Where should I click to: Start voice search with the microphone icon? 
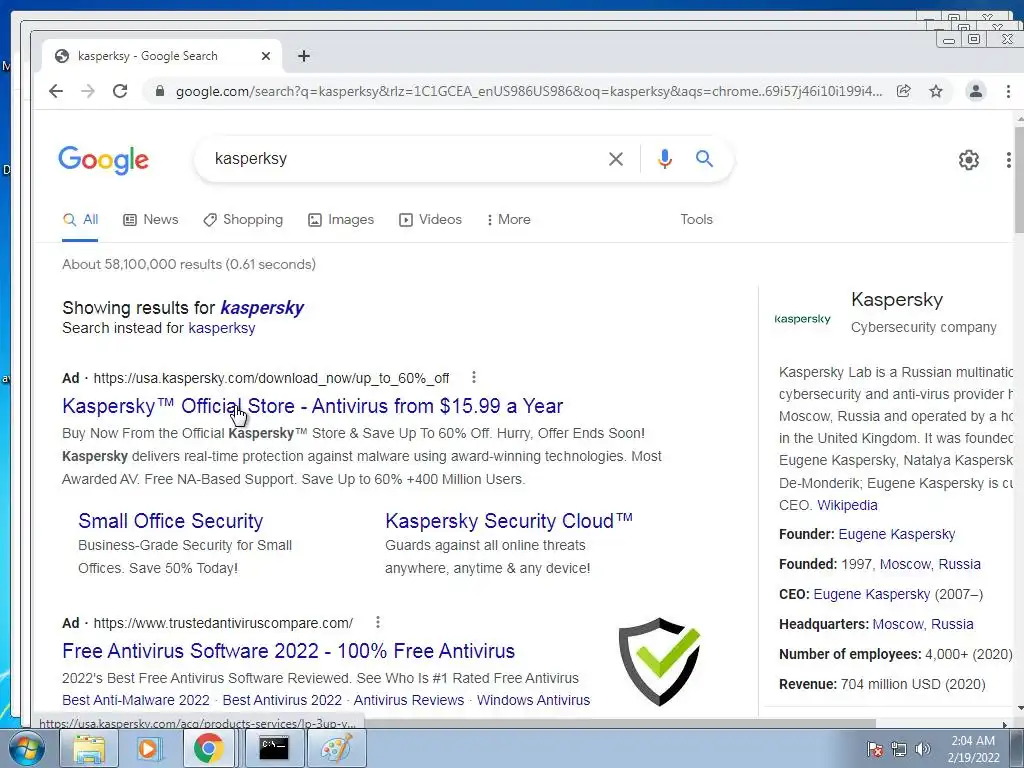665,159
